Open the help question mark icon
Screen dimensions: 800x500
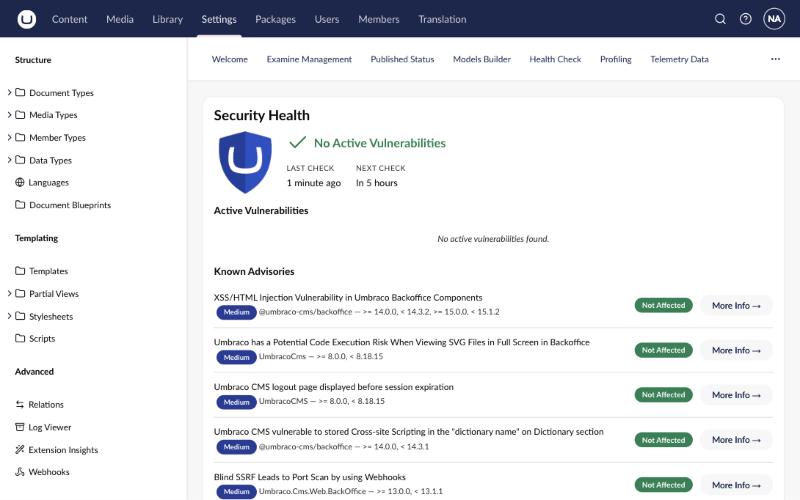(x=745, y=19)
